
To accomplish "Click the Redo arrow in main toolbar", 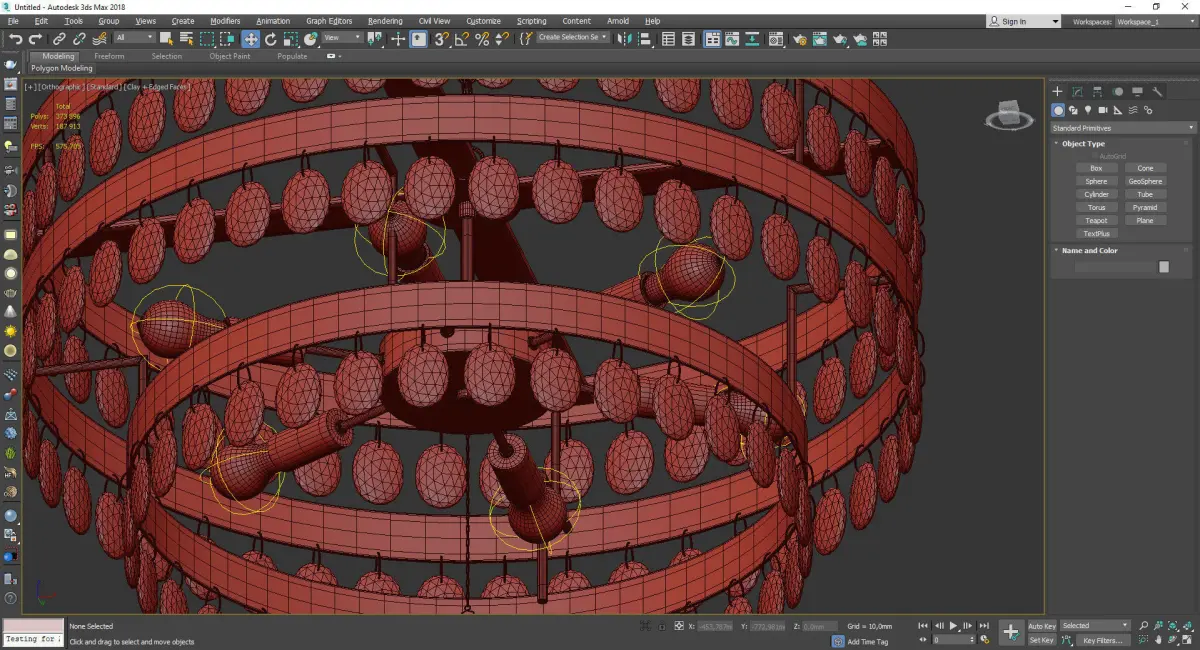I will click(x=34, y=39).
